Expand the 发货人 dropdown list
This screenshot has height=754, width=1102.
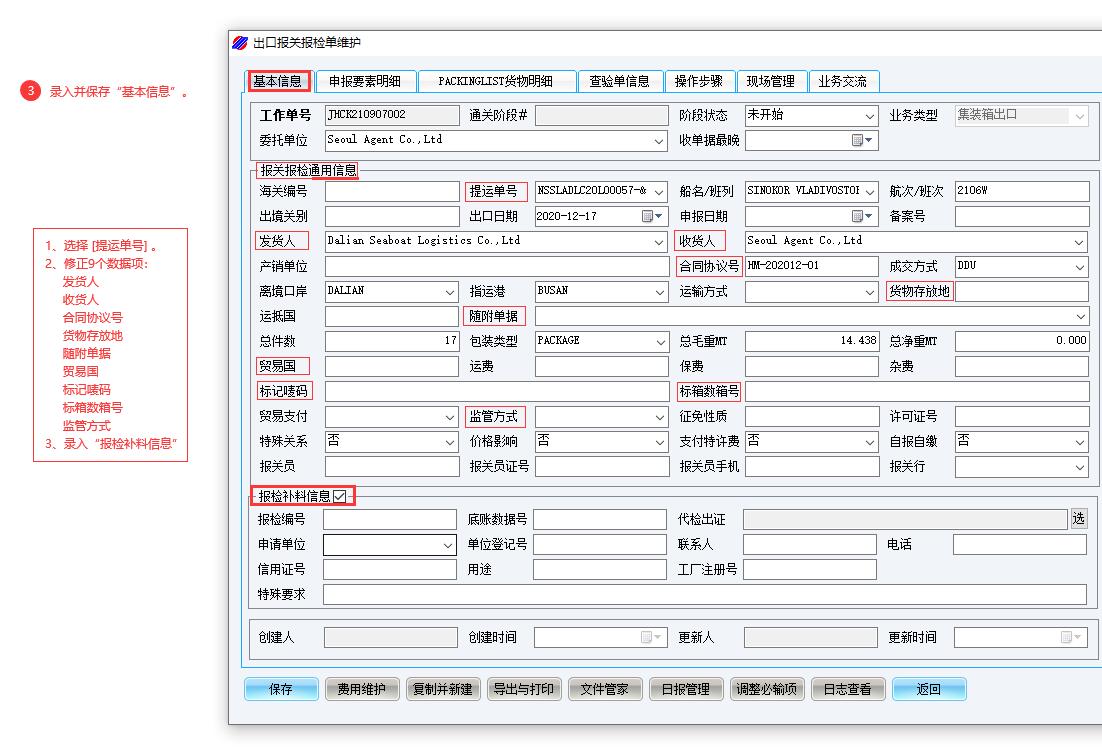tap(659, 242)
